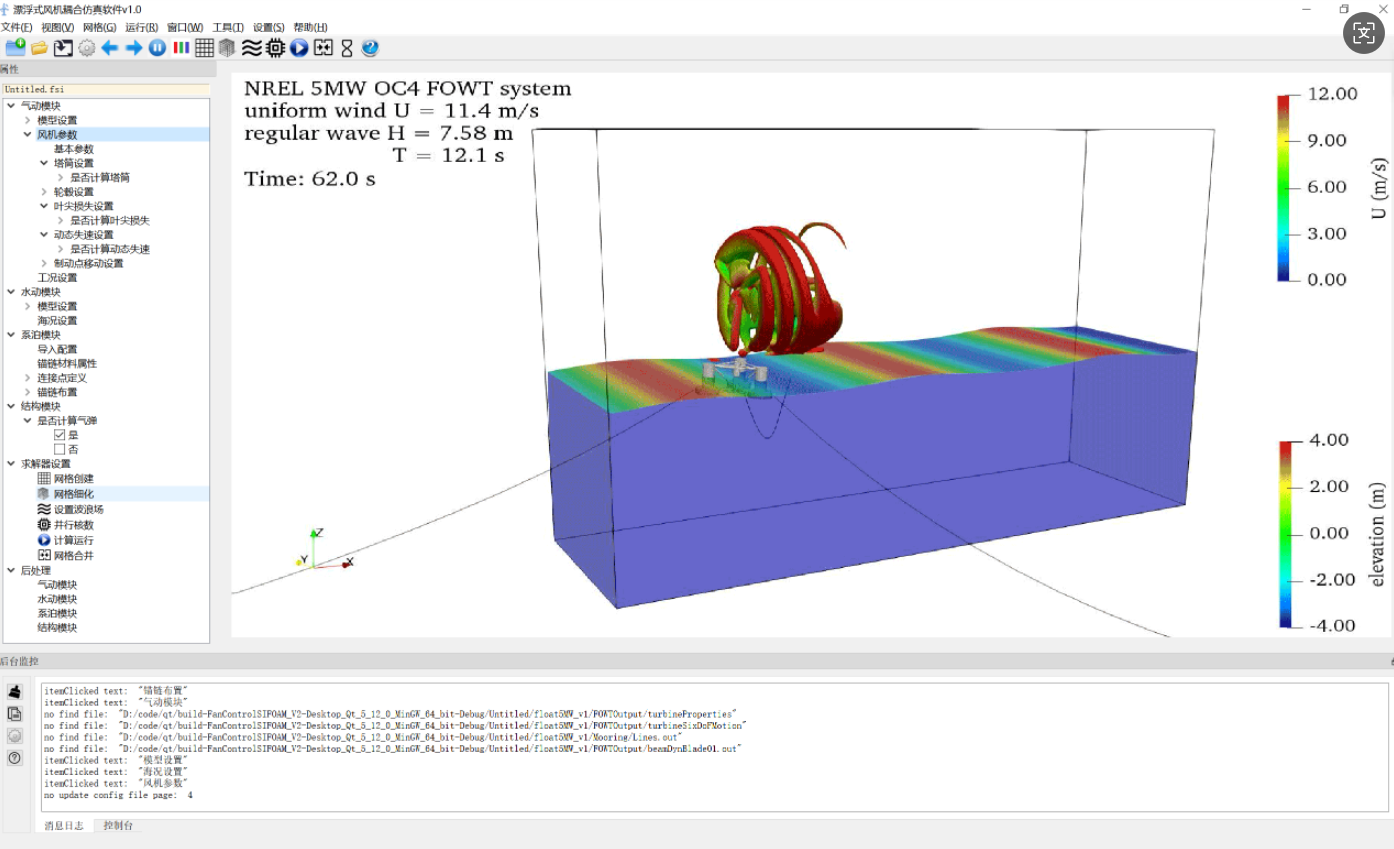Click the mesh merge toolbar icon
The height and width of the screenshot is (849, 1394).
(x=323, y=48)
